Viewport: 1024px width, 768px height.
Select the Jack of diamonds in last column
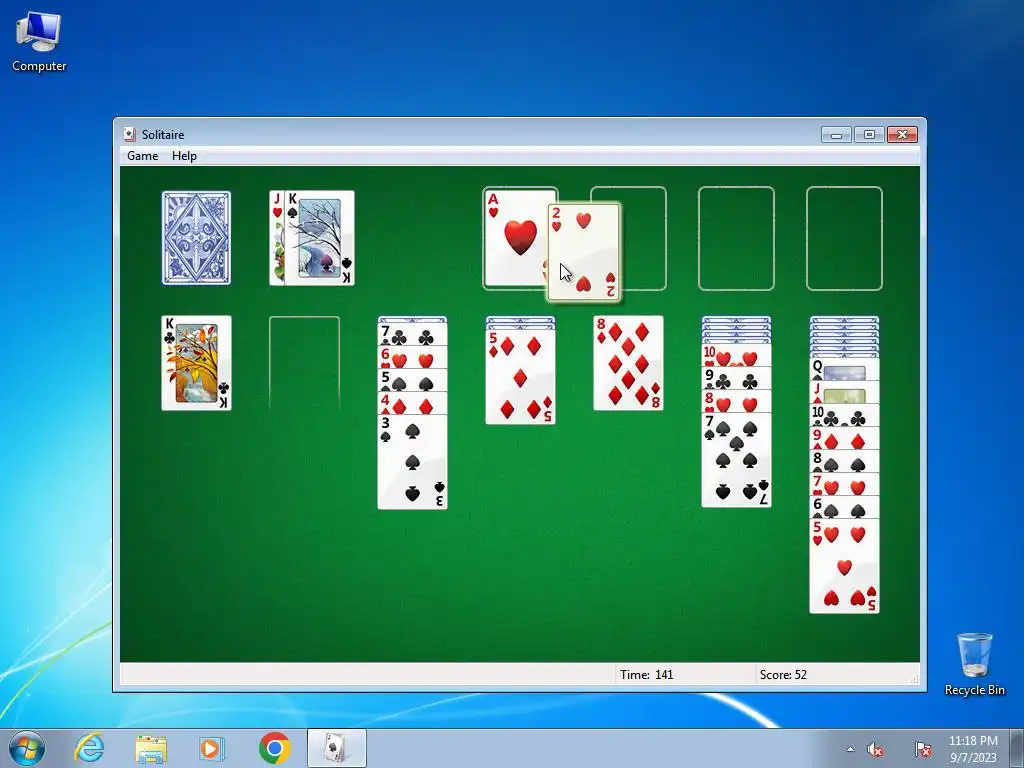tap(844, 392)
